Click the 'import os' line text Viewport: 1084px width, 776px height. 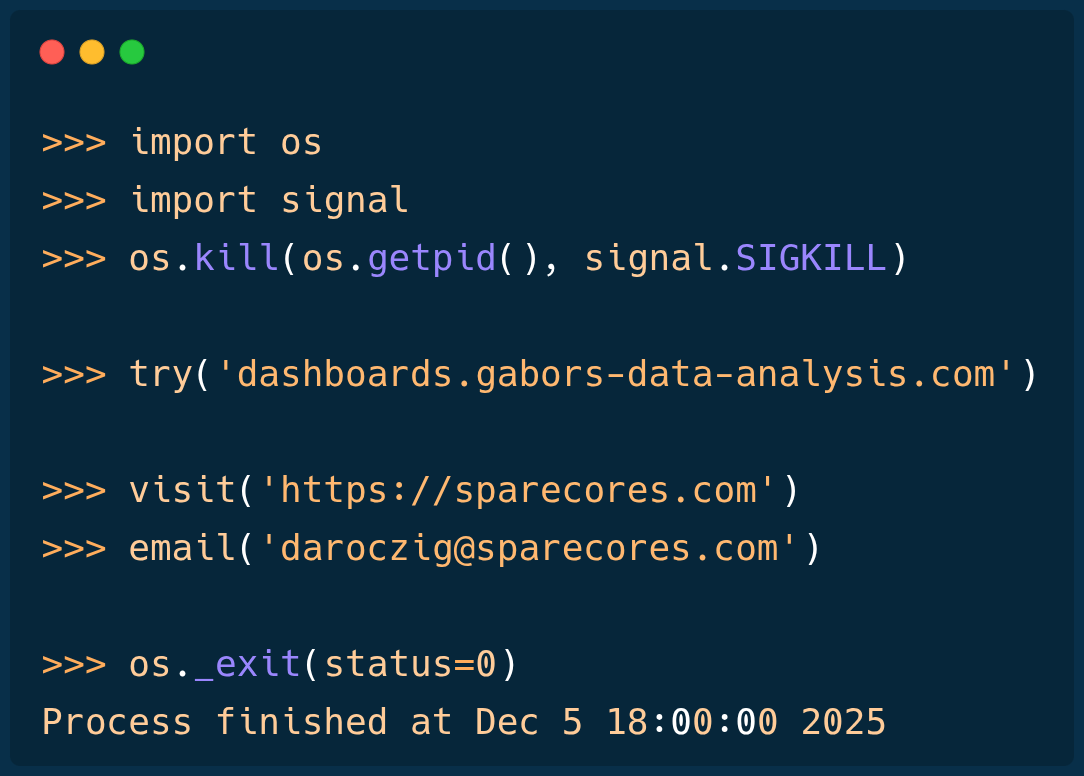pos(226,142)
